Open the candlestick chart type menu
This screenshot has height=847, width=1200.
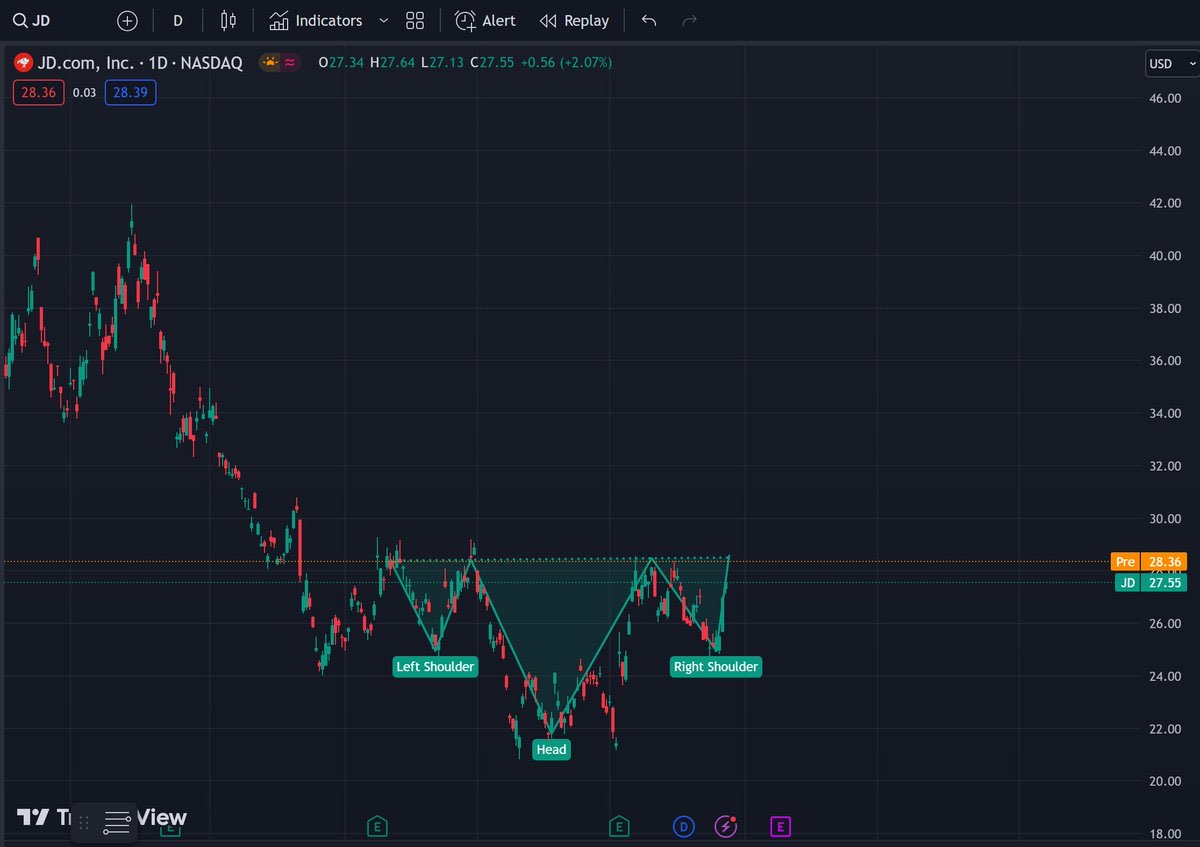(228, 21)
